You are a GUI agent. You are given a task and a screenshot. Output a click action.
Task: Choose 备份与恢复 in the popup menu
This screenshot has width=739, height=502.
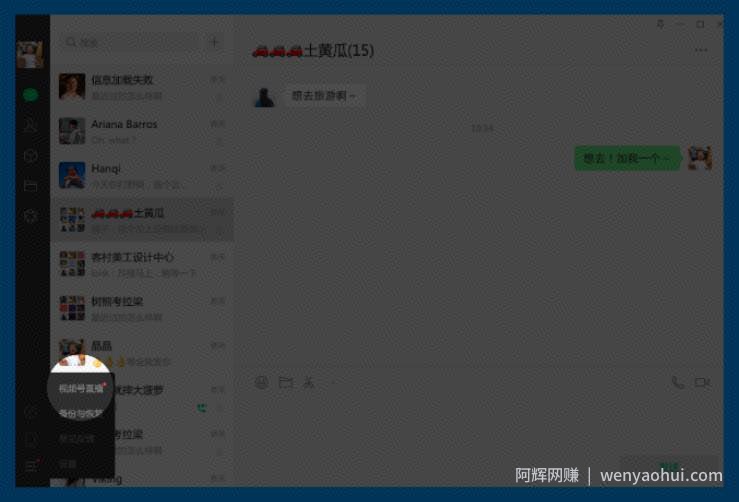pyautogui.click(x=81, y=414)
